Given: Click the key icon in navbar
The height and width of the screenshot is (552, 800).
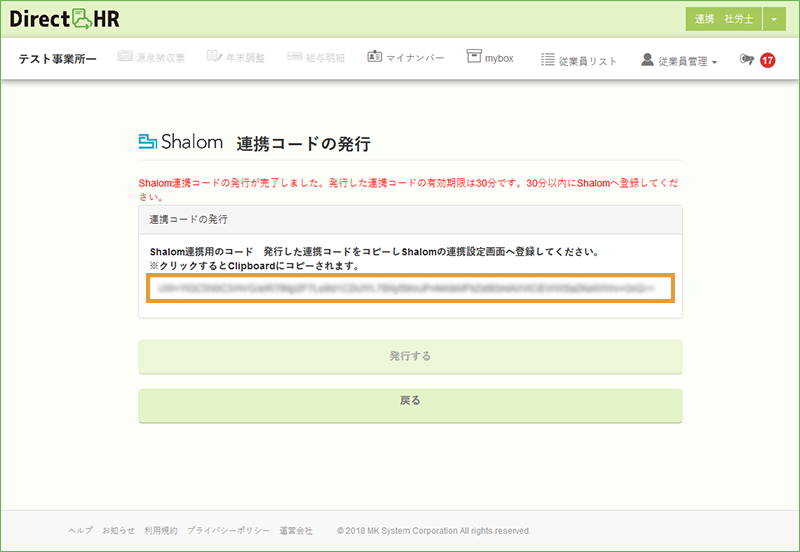Looking at the screenshot, I should (746, 60).
